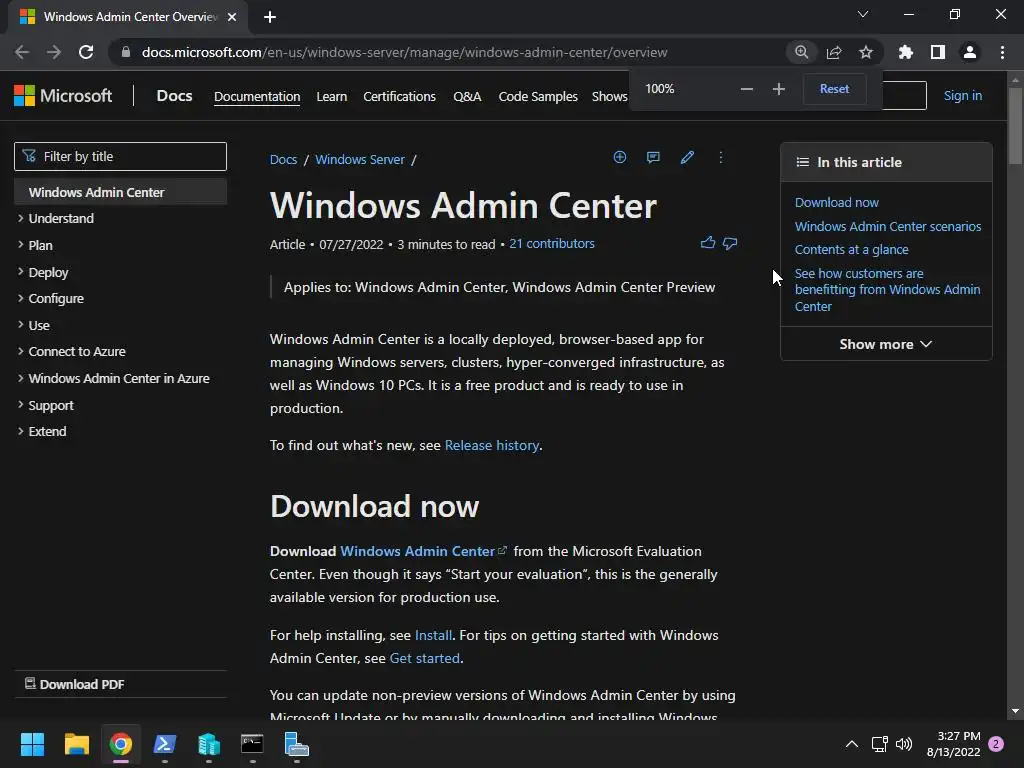This screenshot has width=1024, height=768.
Task: Rate the article with thumbs down
Action: [x=730, y=243]
